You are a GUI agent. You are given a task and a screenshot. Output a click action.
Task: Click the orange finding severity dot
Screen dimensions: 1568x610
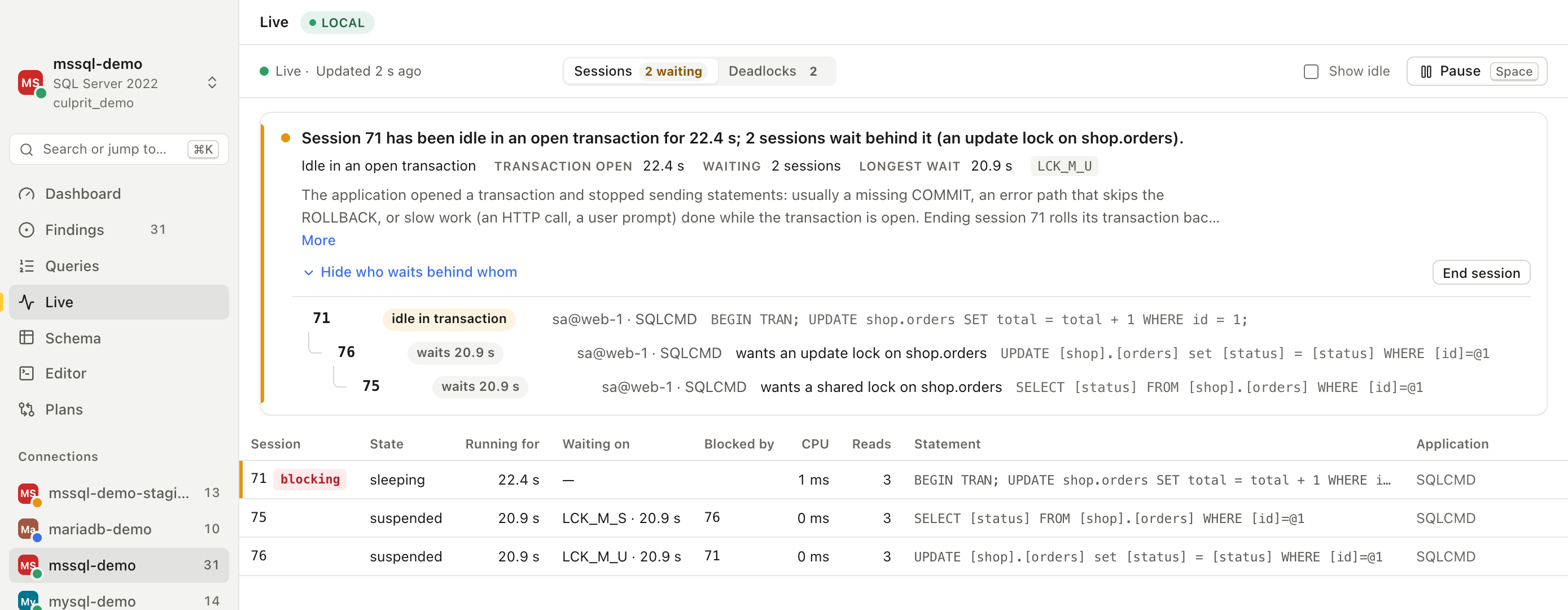[x=285, y=138]
